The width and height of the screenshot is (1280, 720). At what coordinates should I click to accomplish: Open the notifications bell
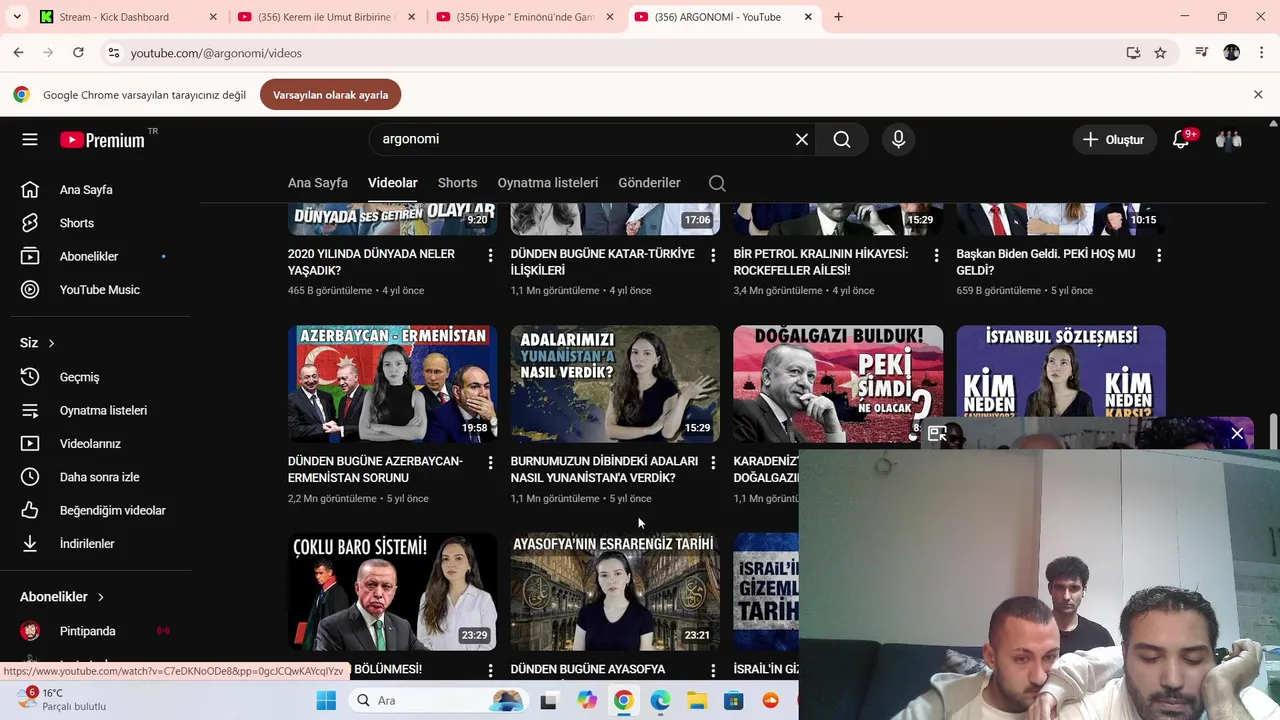[1181, 140]
